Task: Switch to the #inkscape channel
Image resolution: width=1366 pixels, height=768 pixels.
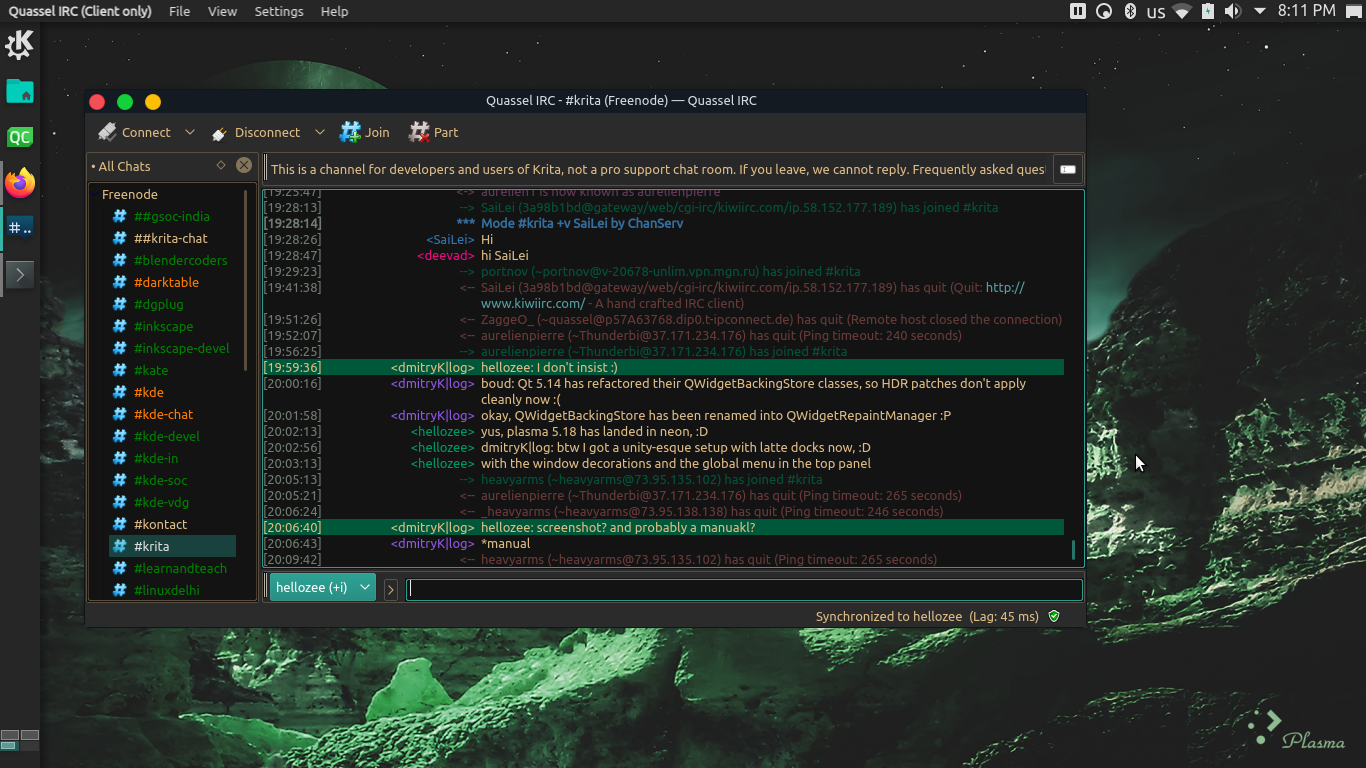Action: [x=164, y=326]
